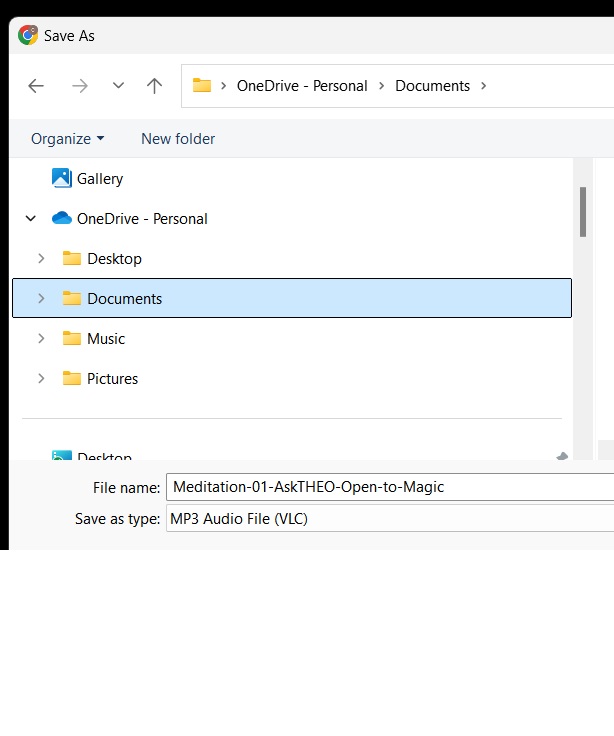This screenshot has width=614, height=736.
Task: Select the Documents folder in the tree
Action: click(x=124, y=299)
